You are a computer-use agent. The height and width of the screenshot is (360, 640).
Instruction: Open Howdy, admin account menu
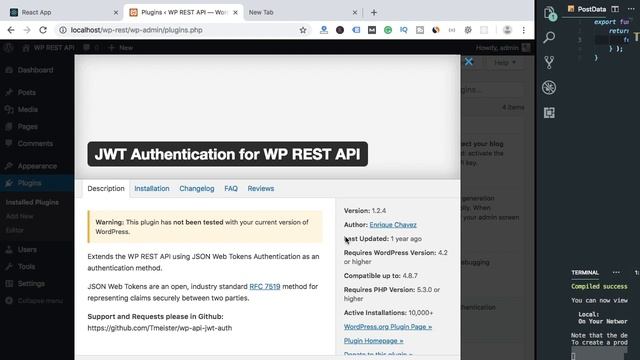pos(502,48)
